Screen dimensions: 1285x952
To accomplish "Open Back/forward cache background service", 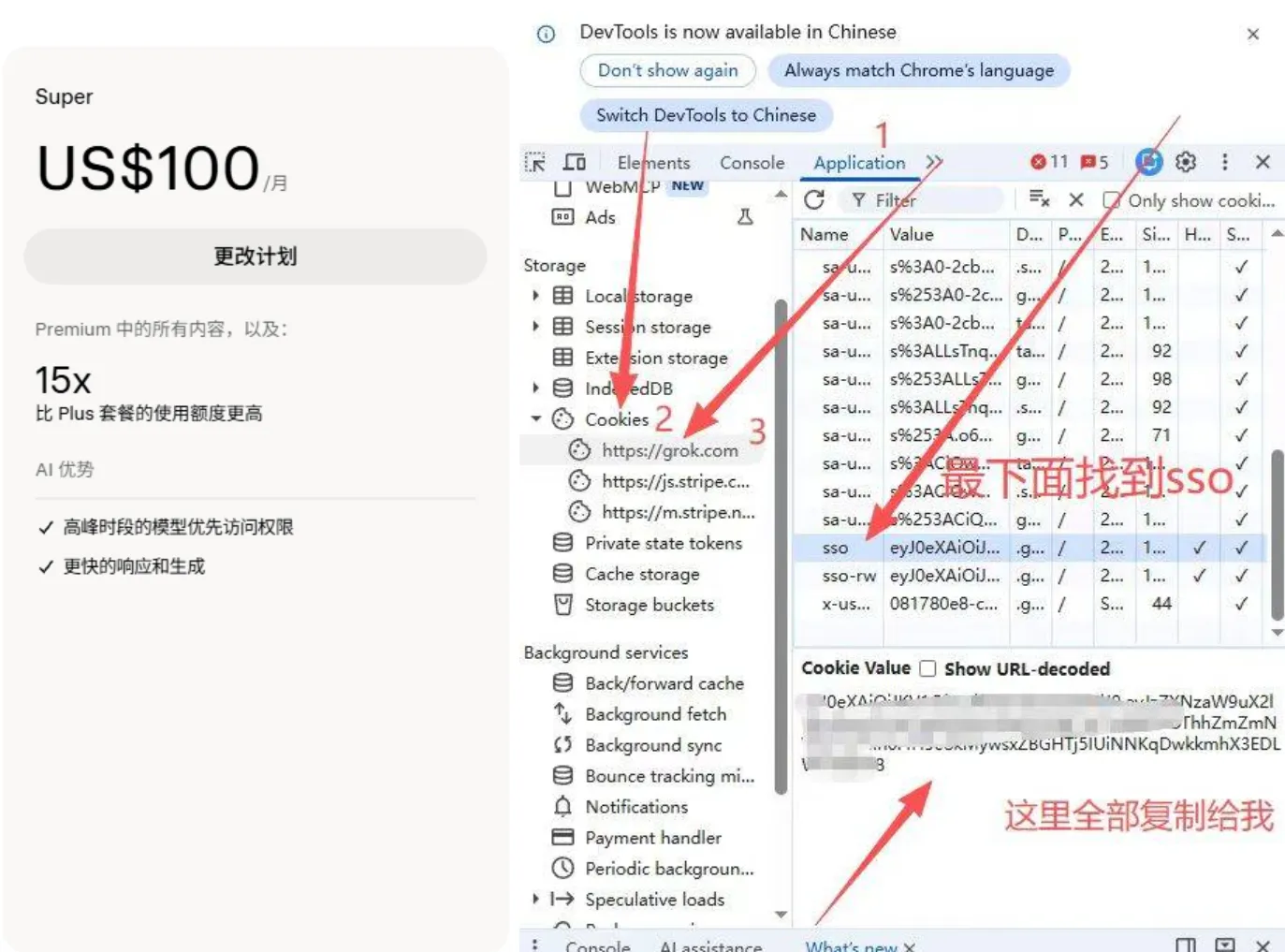I will pyautogui.click(x=650, y=683).
